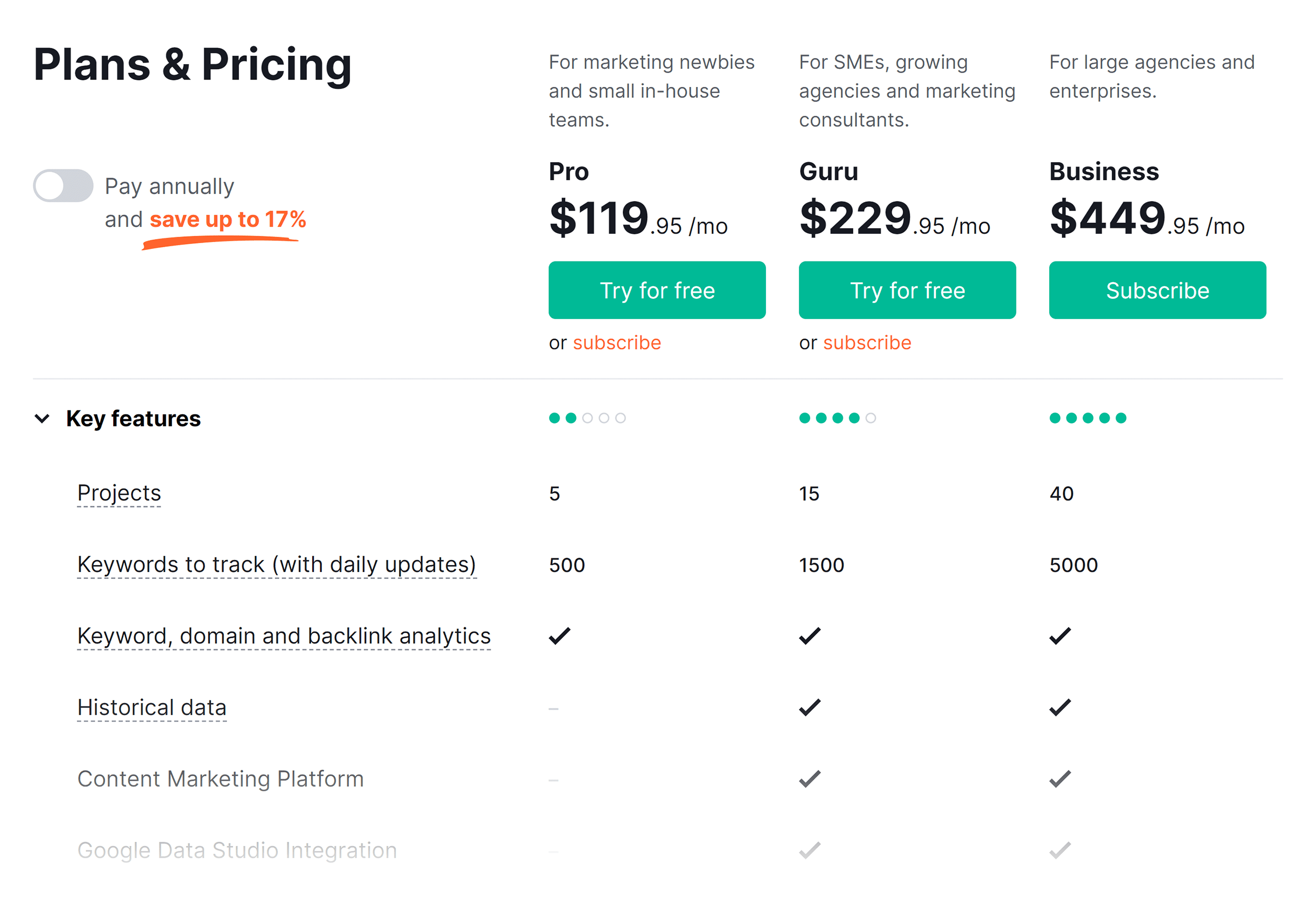Open the subscribe link under Guru plan

867,342
